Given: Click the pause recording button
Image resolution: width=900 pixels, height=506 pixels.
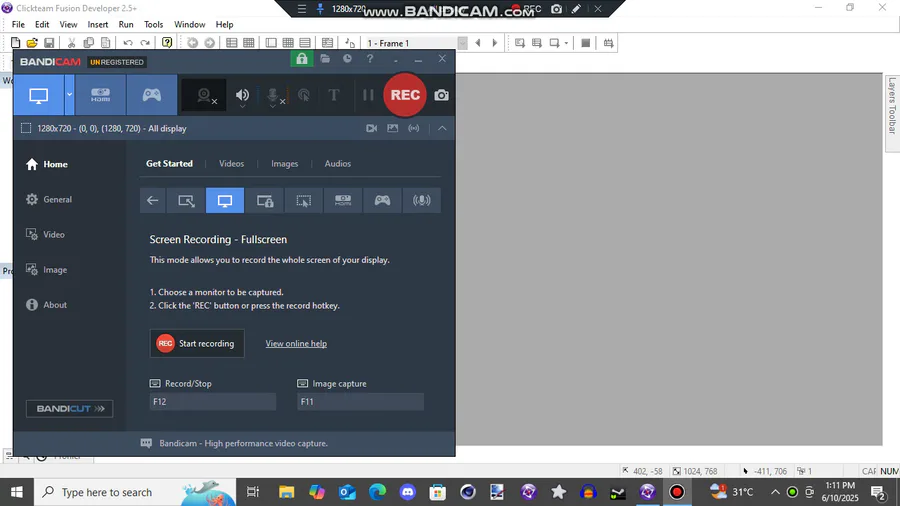Looking at the screenshot, I should coord(368,95).
